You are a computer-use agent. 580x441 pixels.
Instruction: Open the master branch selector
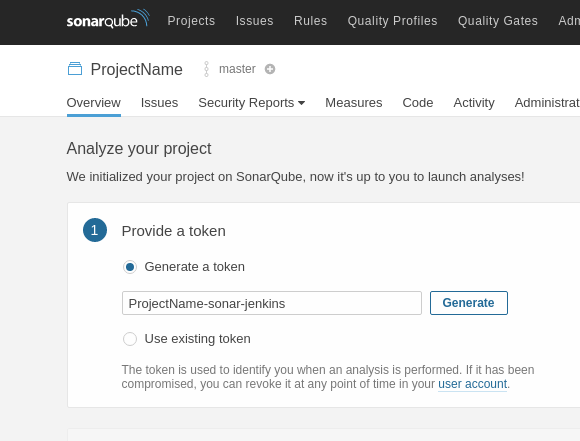237,69
